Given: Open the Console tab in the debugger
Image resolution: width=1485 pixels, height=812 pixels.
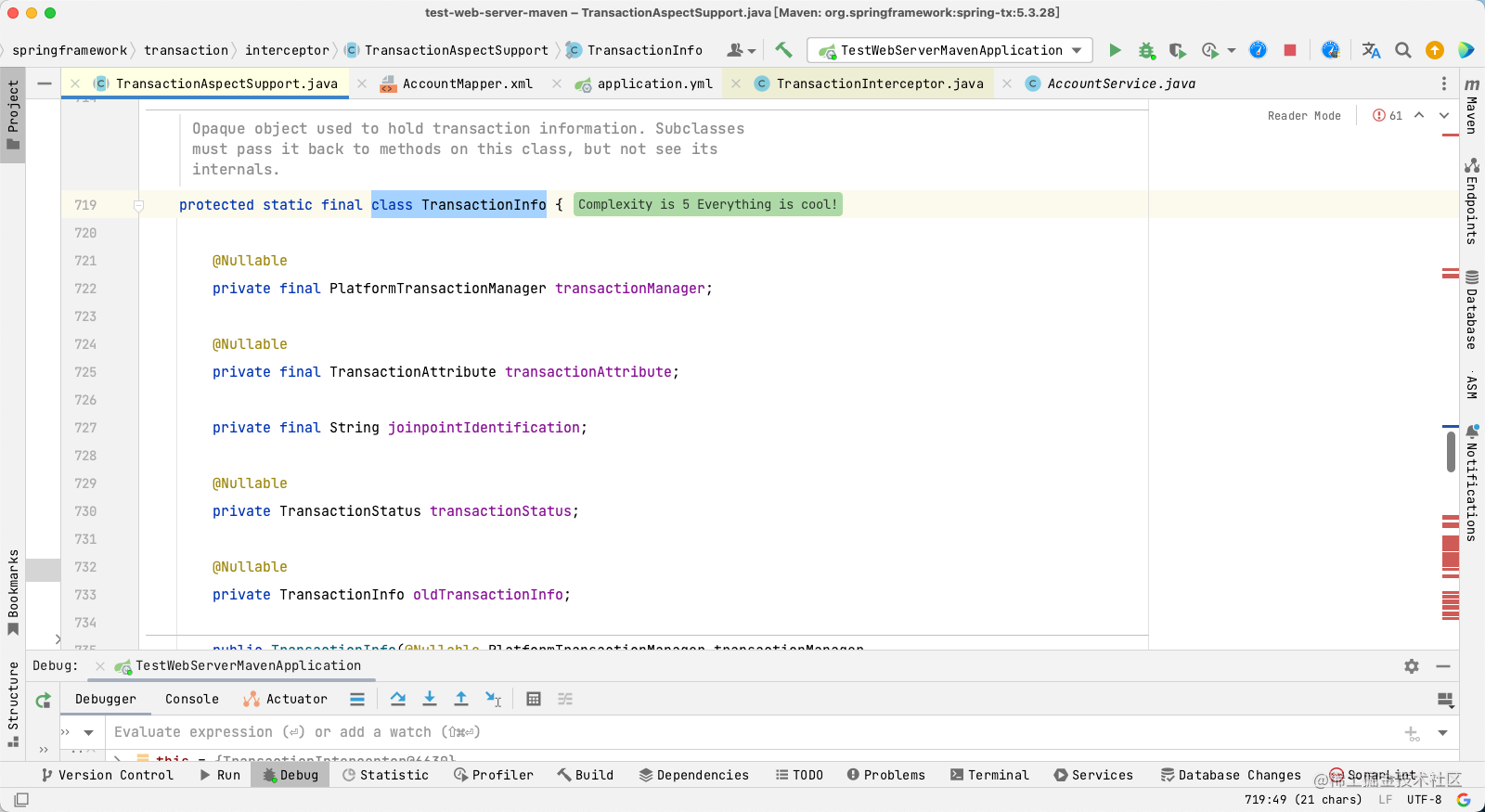Looking at the screenshot, I should click(192, 699).
